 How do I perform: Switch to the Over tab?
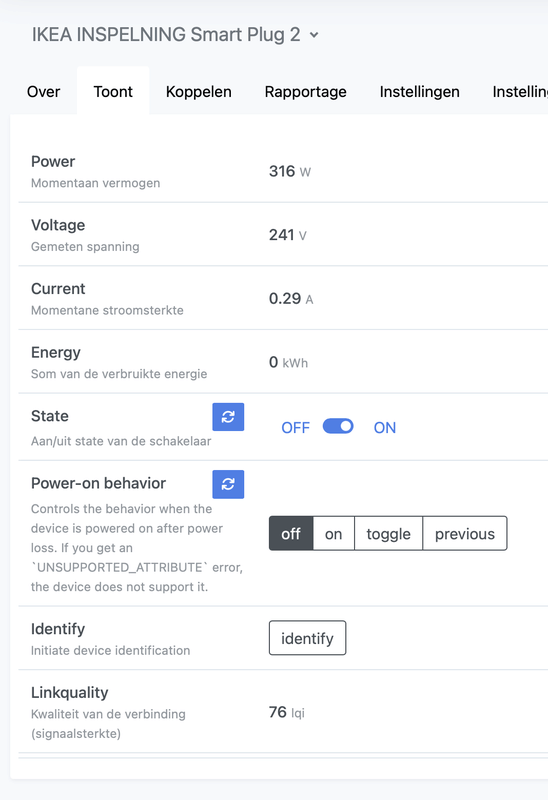[x=43, y=91]
